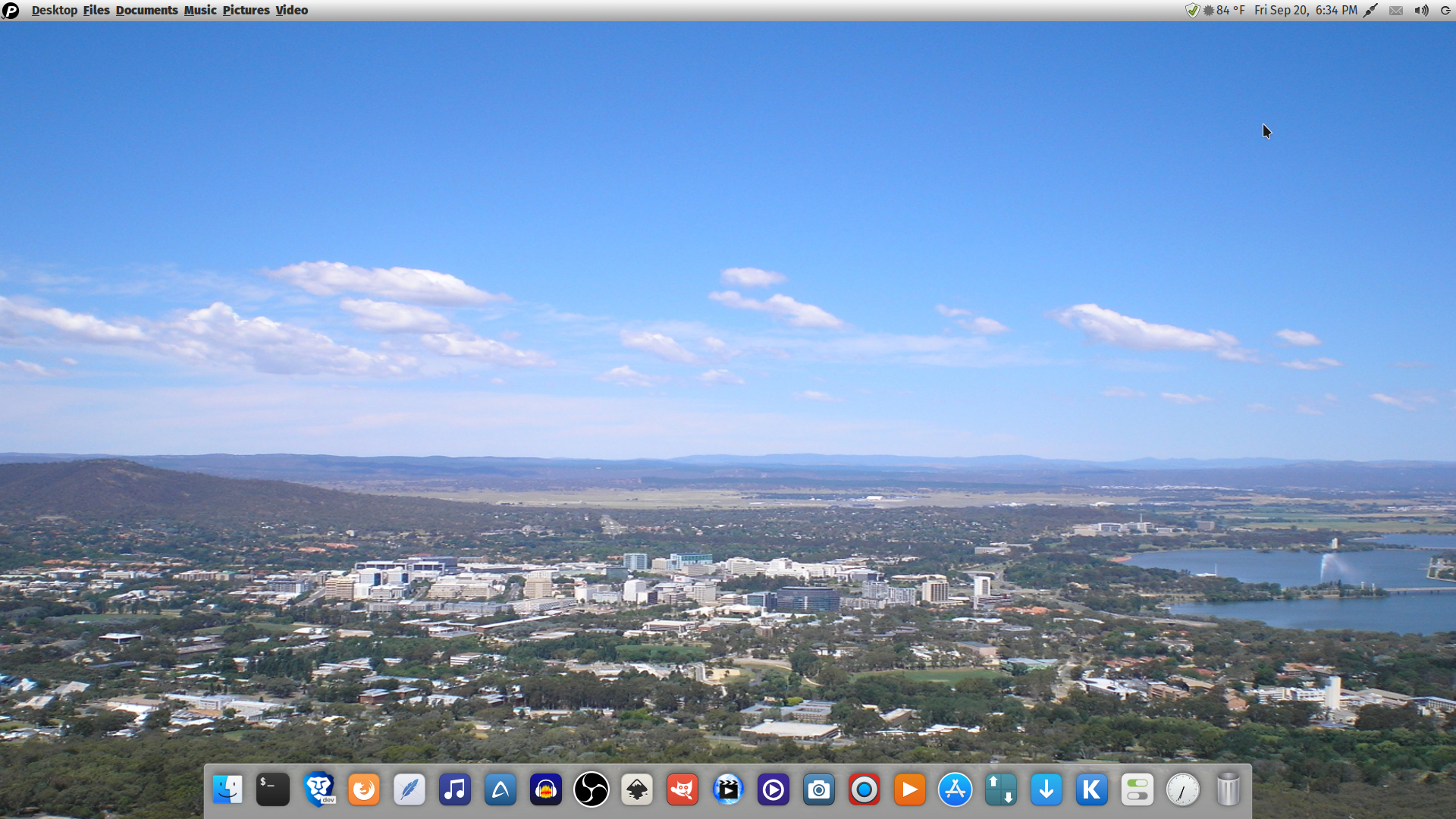The height and width of the screenshot is (819, 1456).
Task: Open the session power menu
Action: pos(1445,11)
